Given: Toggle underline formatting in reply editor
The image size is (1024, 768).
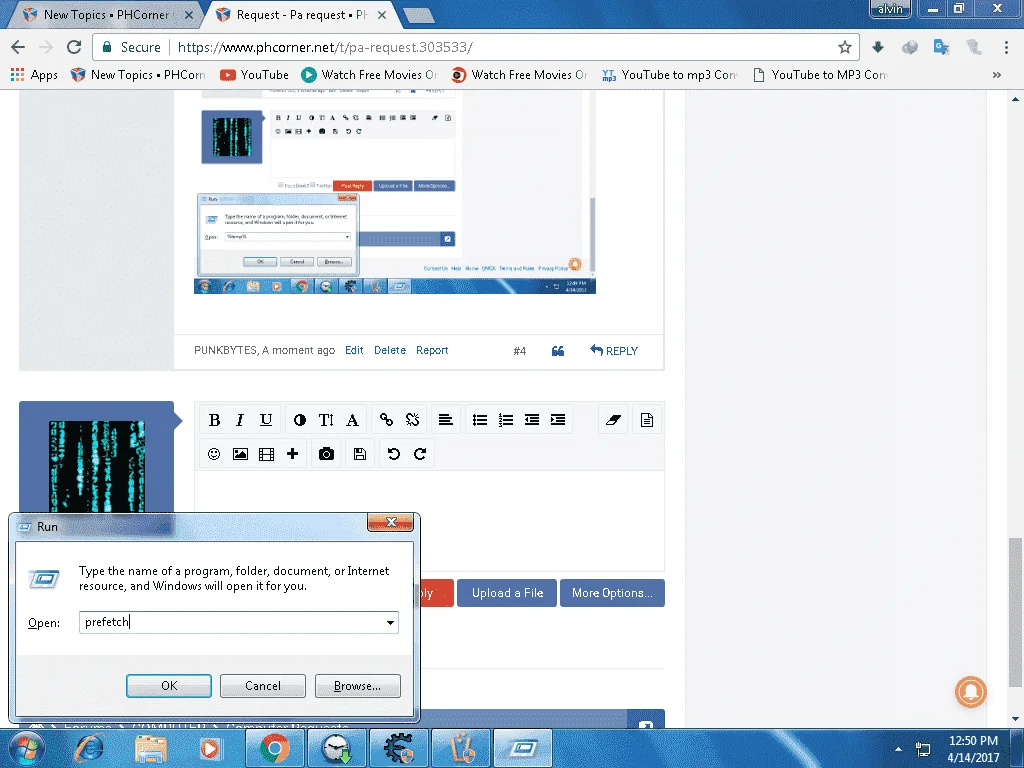Looking at the screenshot, I should 266,420.
